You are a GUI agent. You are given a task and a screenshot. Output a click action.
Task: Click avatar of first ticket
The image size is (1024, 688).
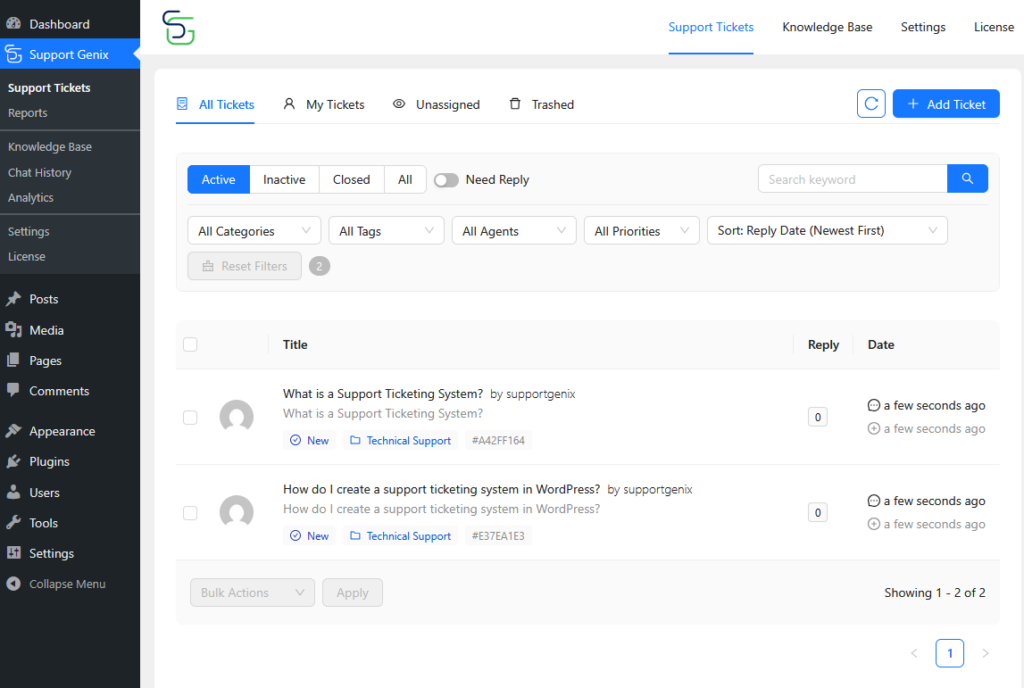[x=236, y=417]
